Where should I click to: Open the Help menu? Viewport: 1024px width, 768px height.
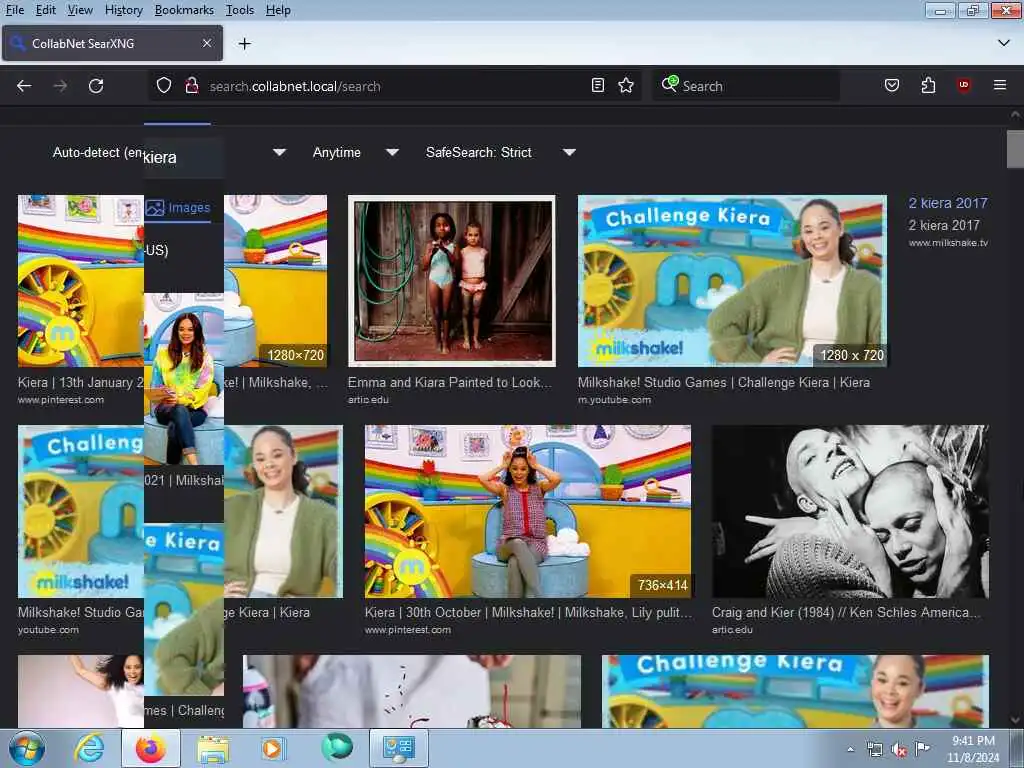tap(278, 10)
